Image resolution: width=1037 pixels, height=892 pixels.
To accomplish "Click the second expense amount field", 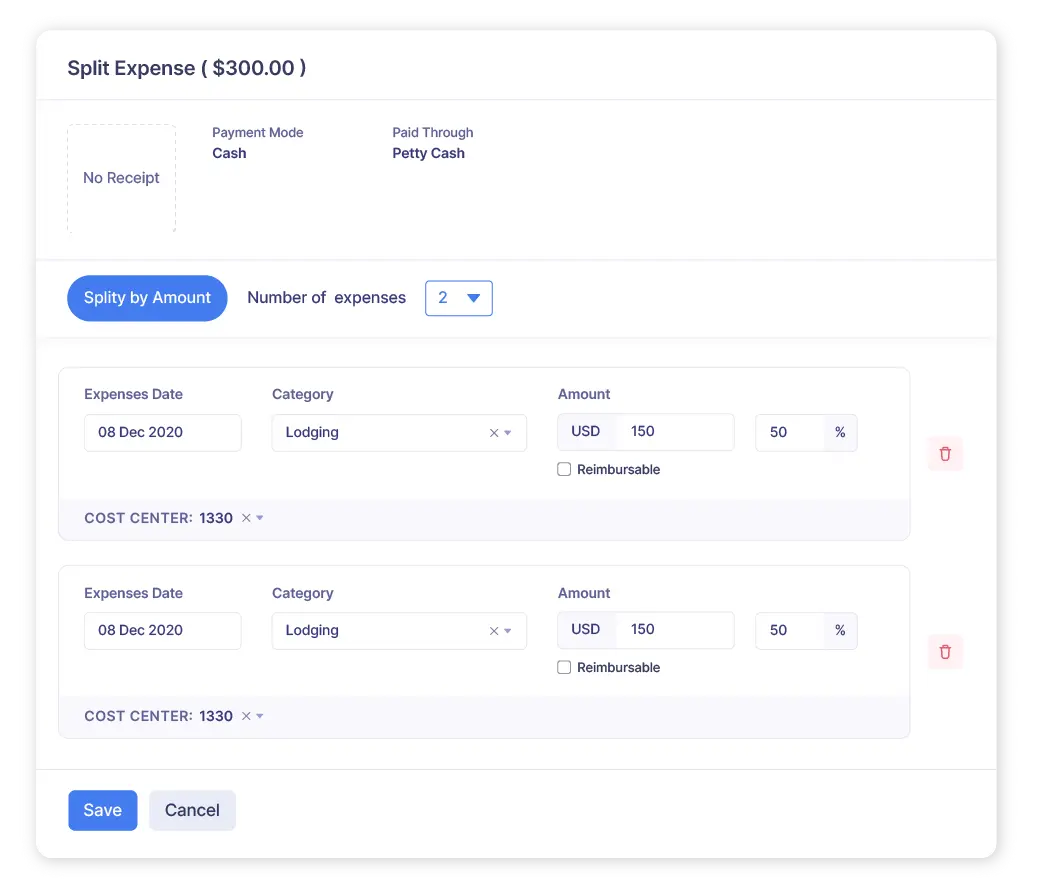I will (x=675, y=630).
